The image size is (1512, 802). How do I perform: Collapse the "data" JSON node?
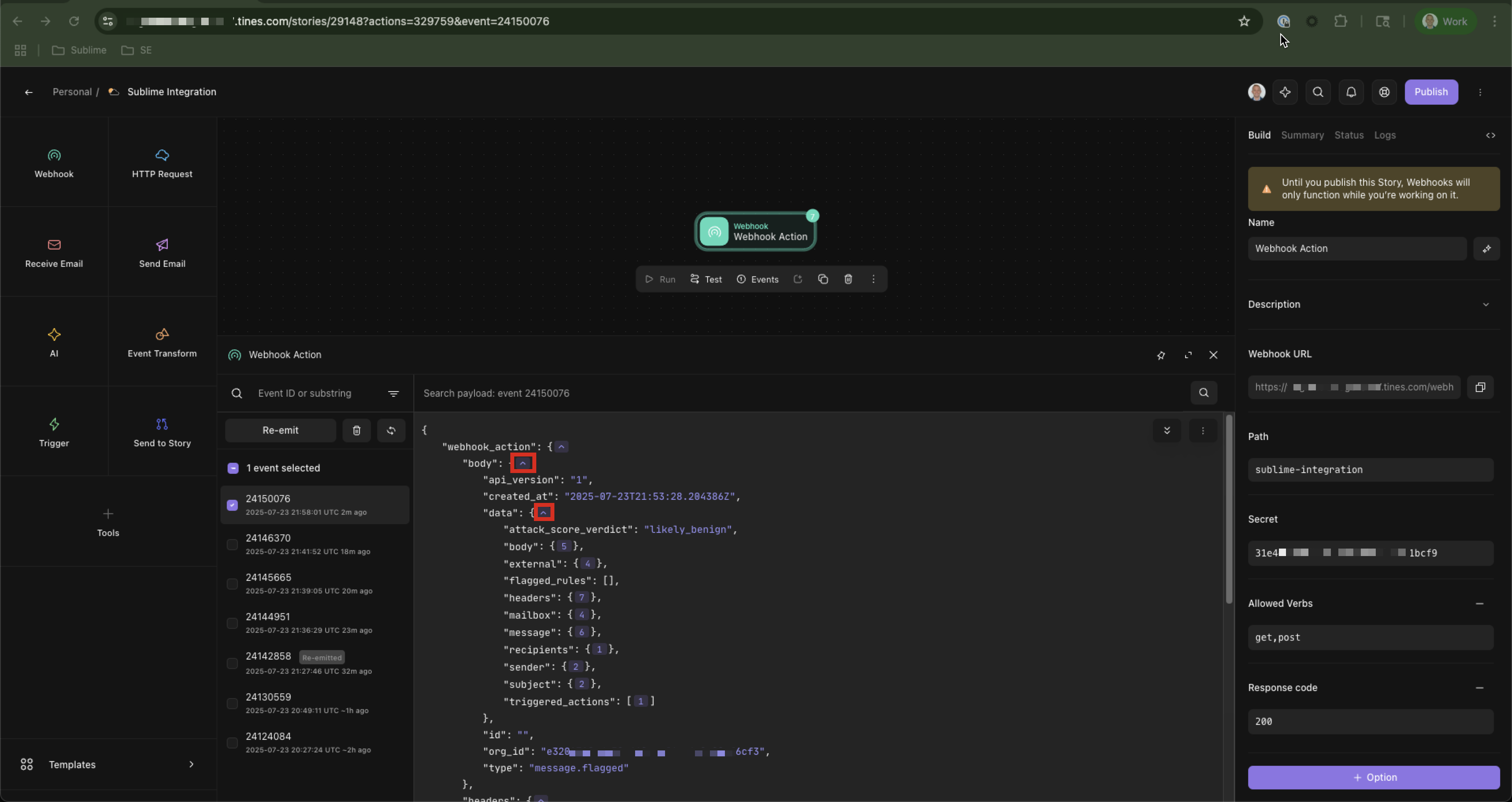point(543,513)
